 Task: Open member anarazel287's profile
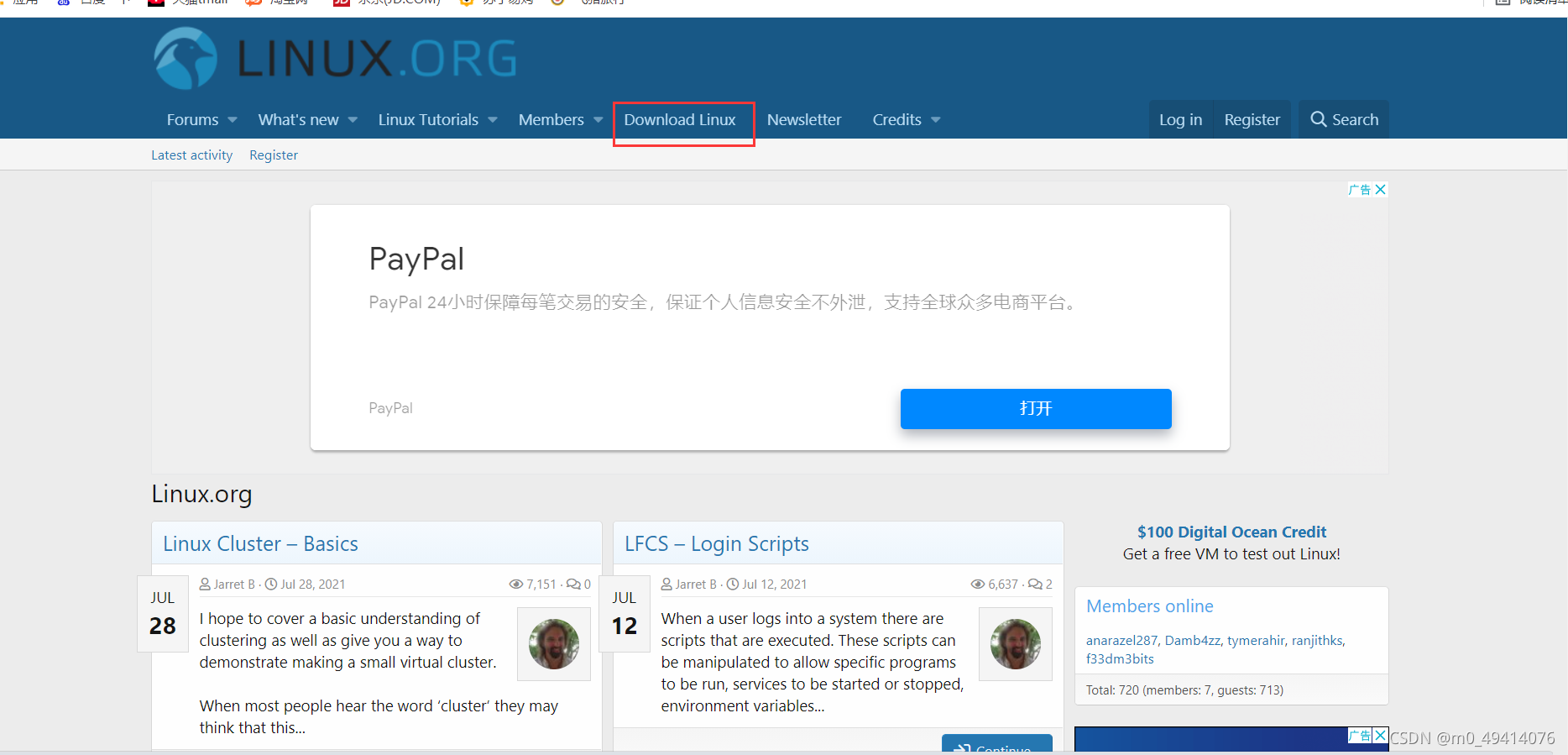(1121, 641)
